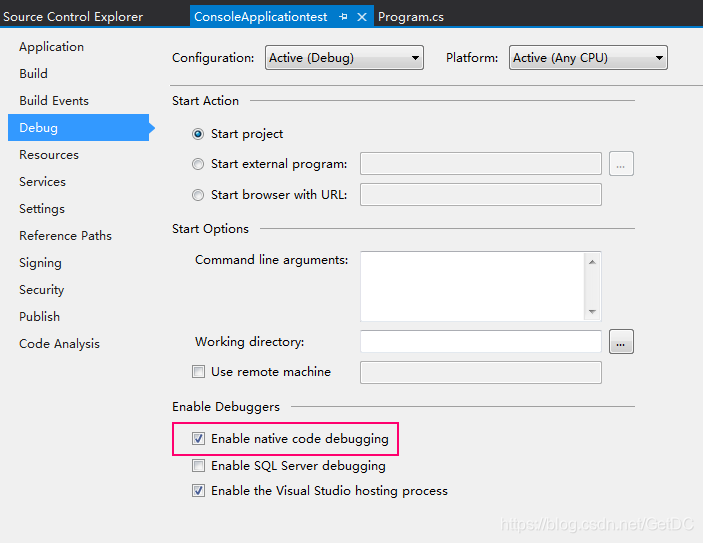This screenshot has height=543, width=703.
Task: Uncheck Enable native code debugging
Action: (x=198, y=439)
